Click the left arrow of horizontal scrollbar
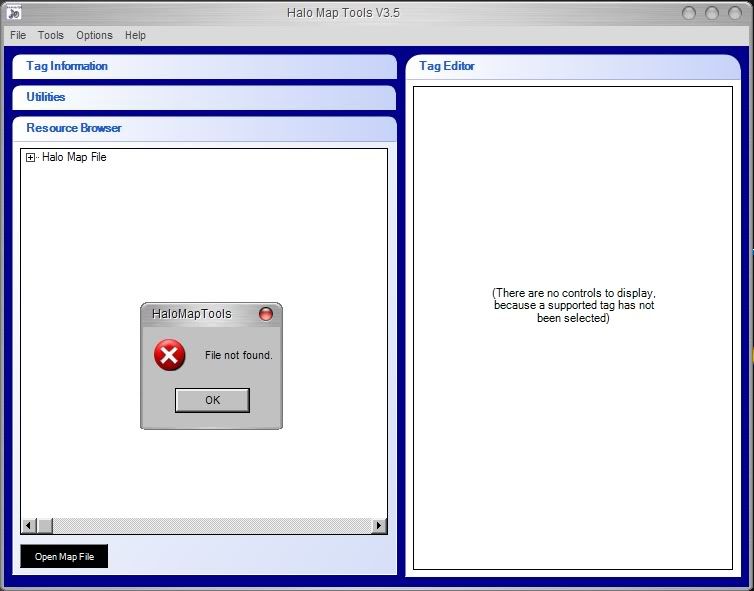754x591 pixels. 28,526
